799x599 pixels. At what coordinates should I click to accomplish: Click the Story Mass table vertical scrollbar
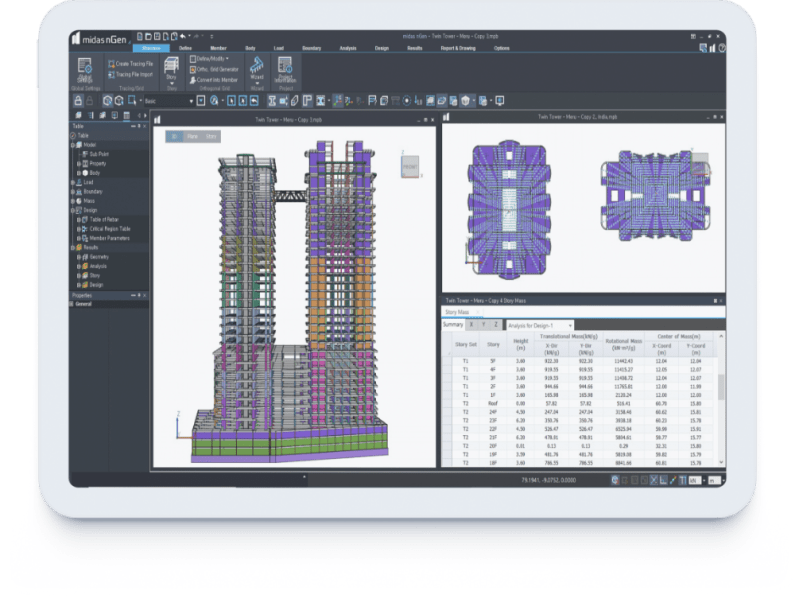[721, 387]
